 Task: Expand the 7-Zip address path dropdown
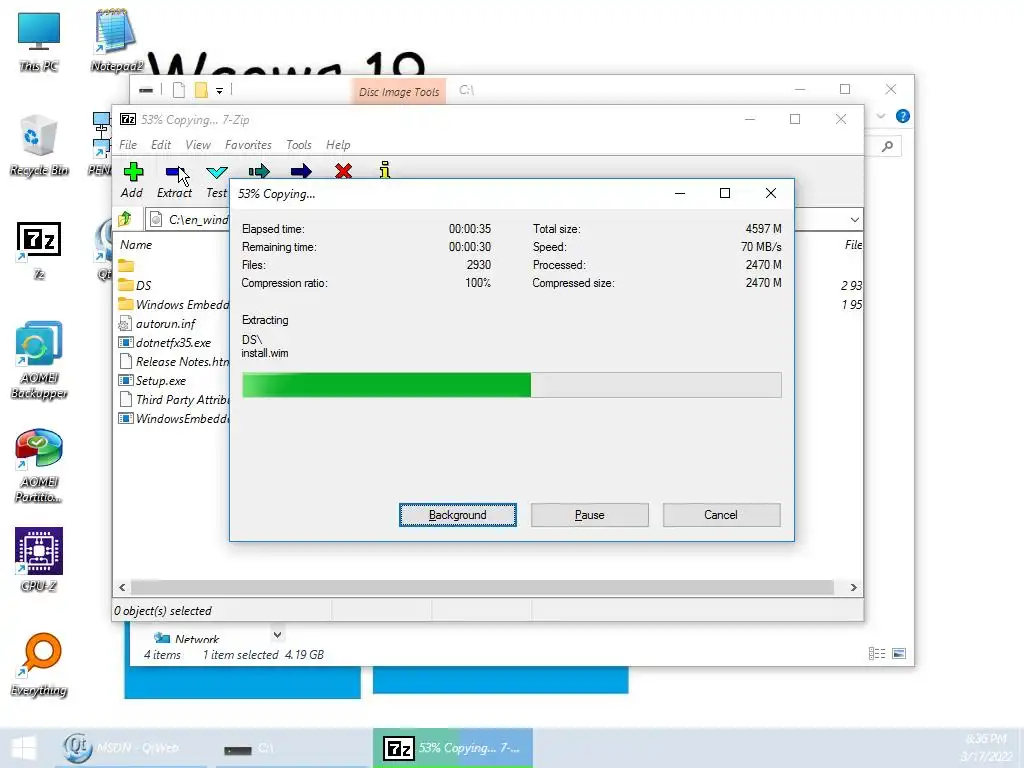pyautogui.click(x=854, y=219)
